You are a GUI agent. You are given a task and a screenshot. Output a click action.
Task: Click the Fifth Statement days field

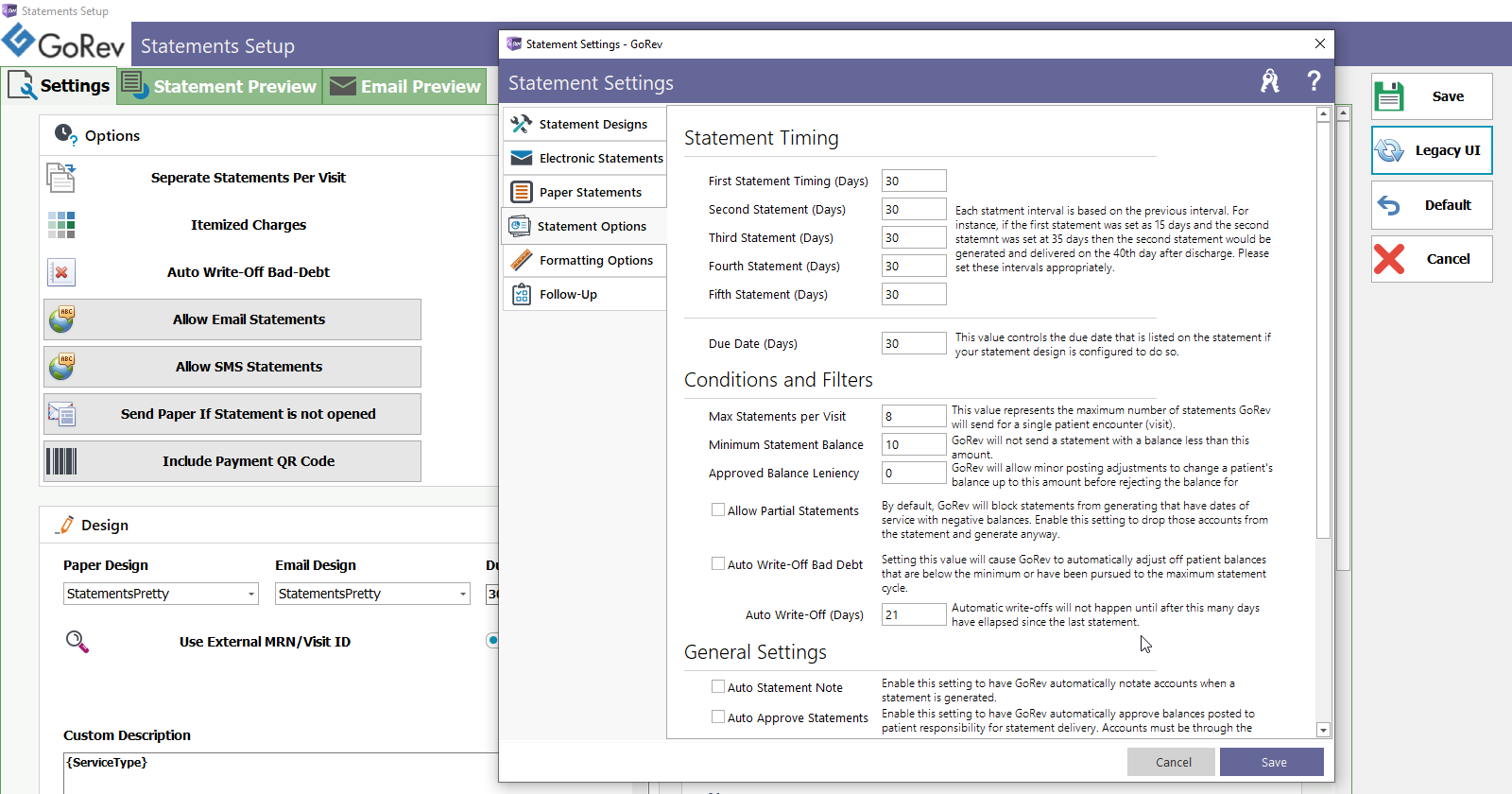point(914,294)
